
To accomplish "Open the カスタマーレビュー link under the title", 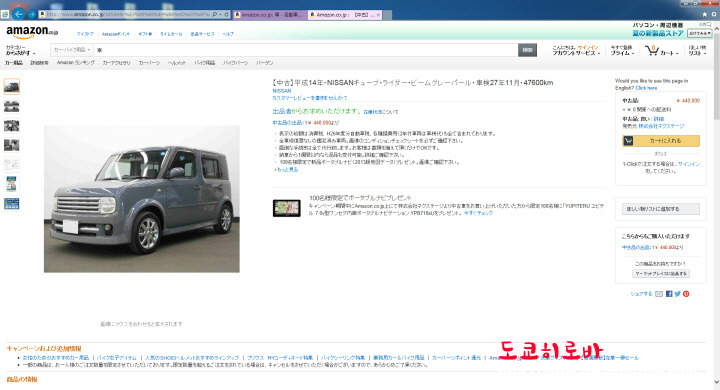I will (310, 98).
